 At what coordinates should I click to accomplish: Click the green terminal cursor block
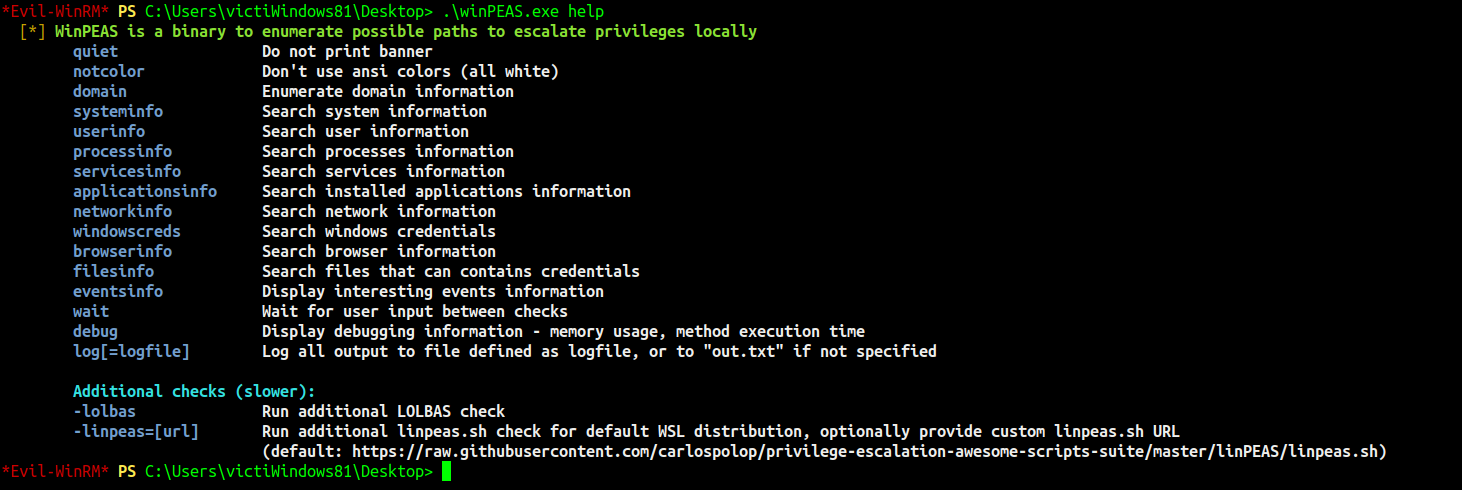pyautogui.click(x=446, y=471)
